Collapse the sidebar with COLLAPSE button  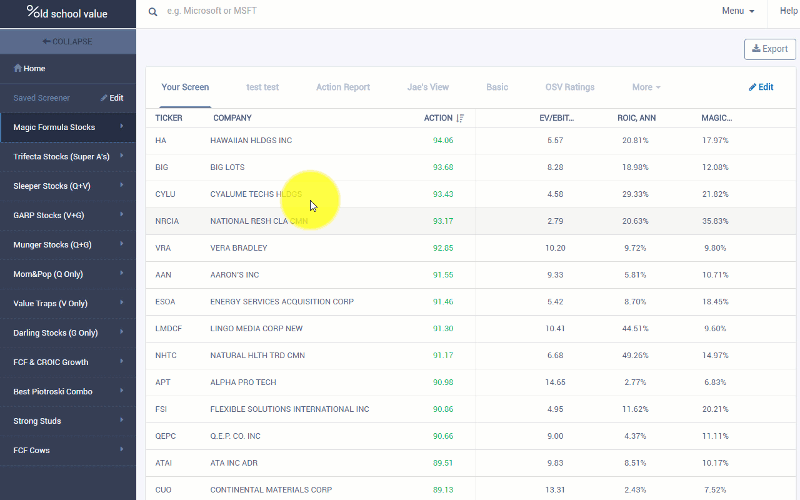[68, 41]
